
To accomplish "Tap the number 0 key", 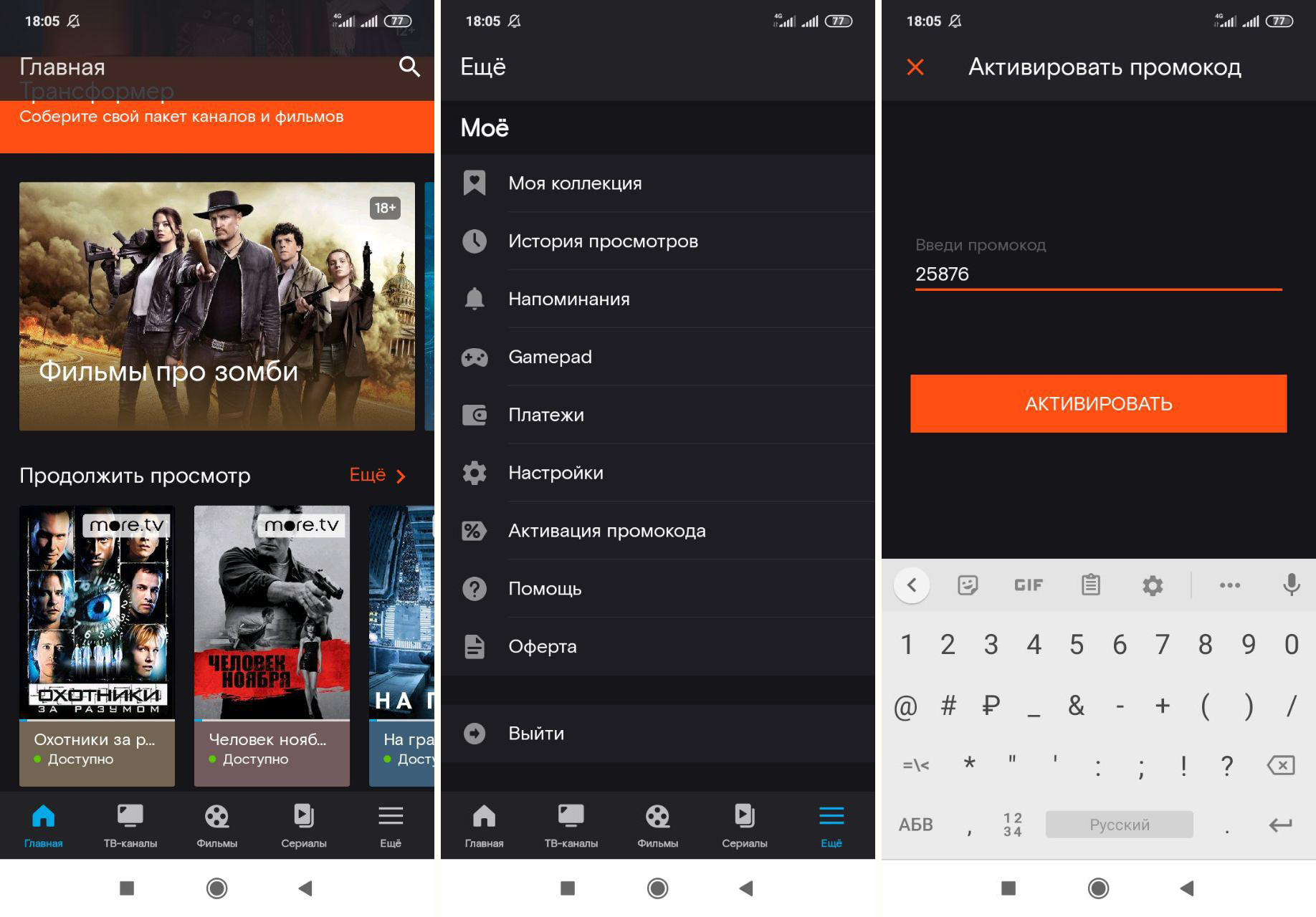I will [x=1291, y=645].
